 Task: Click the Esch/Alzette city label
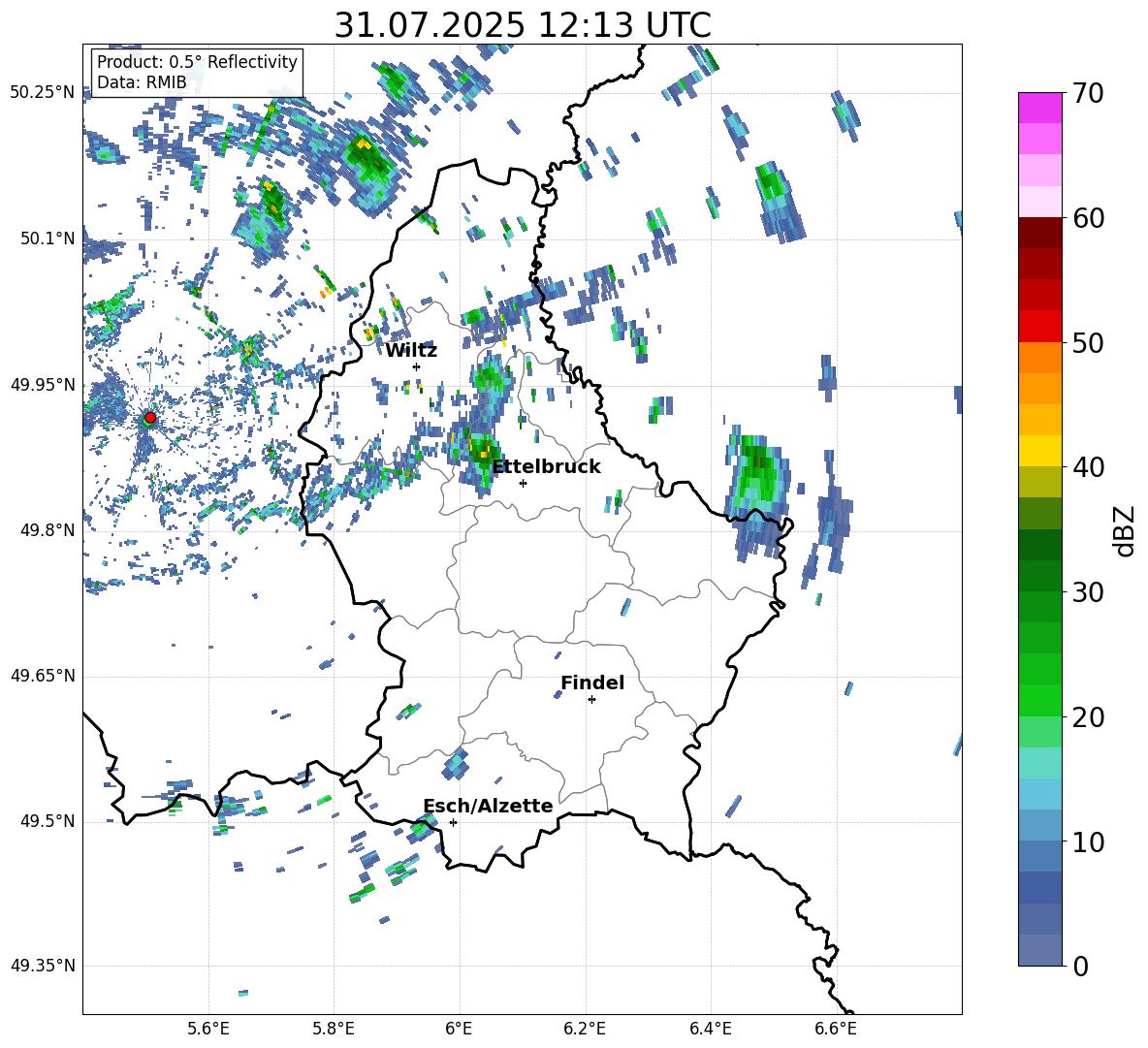pyautogui.click(x=489, y=806)
